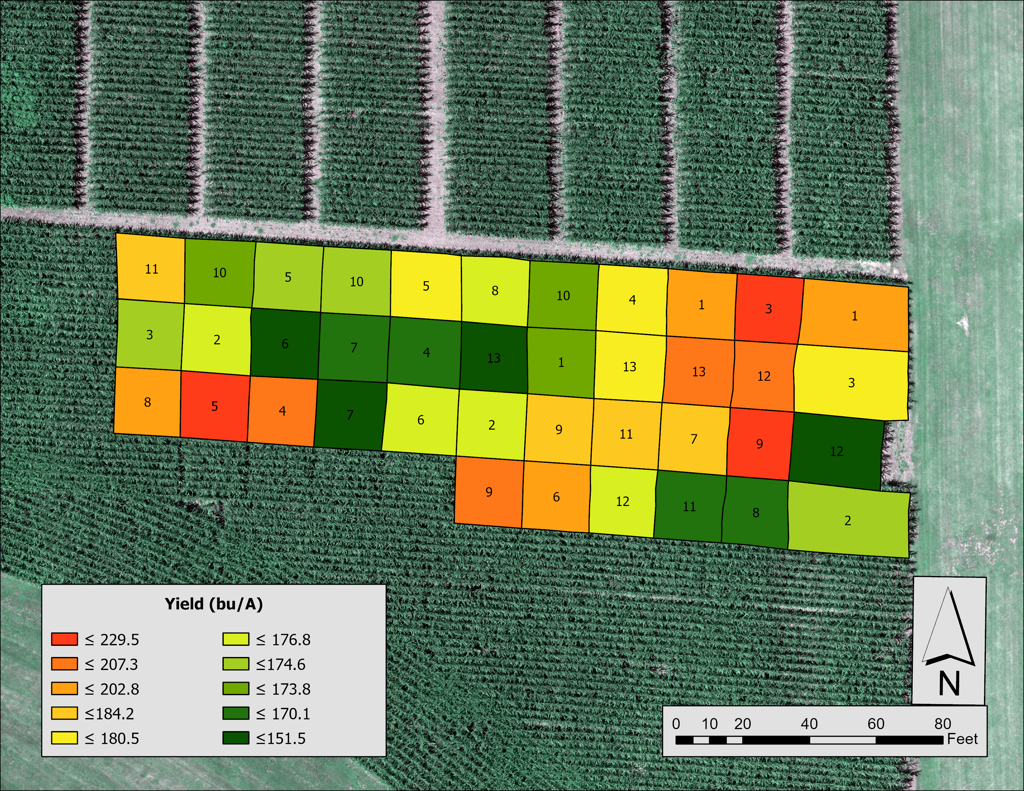This screenshot has height=791, width=1024.
Task: Click the swatch beside ≤ 176.8
Action: 236,639
